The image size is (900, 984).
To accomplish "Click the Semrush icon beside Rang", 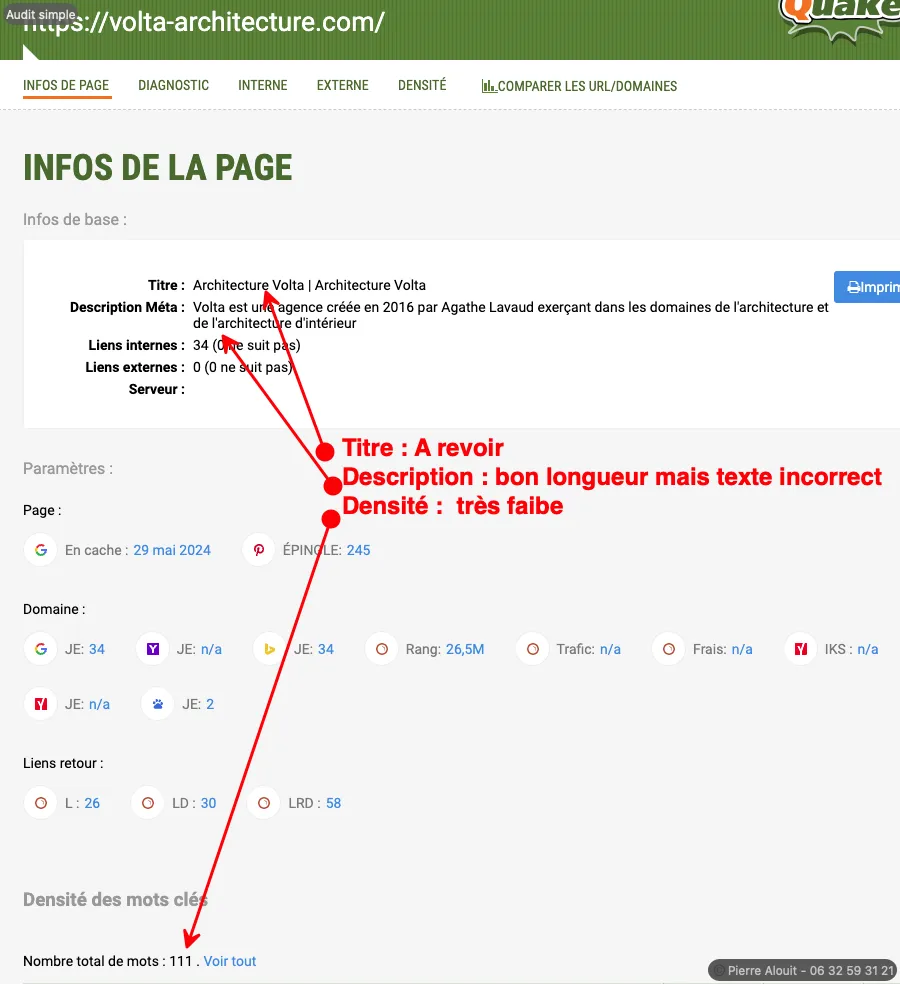I will [381, 649].
